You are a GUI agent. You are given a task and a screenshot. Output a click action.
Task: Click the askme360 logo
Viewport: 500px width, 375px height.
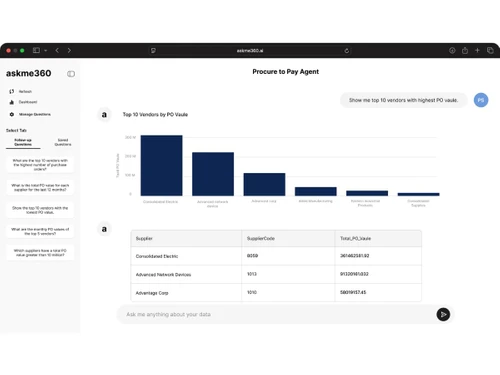29,73
